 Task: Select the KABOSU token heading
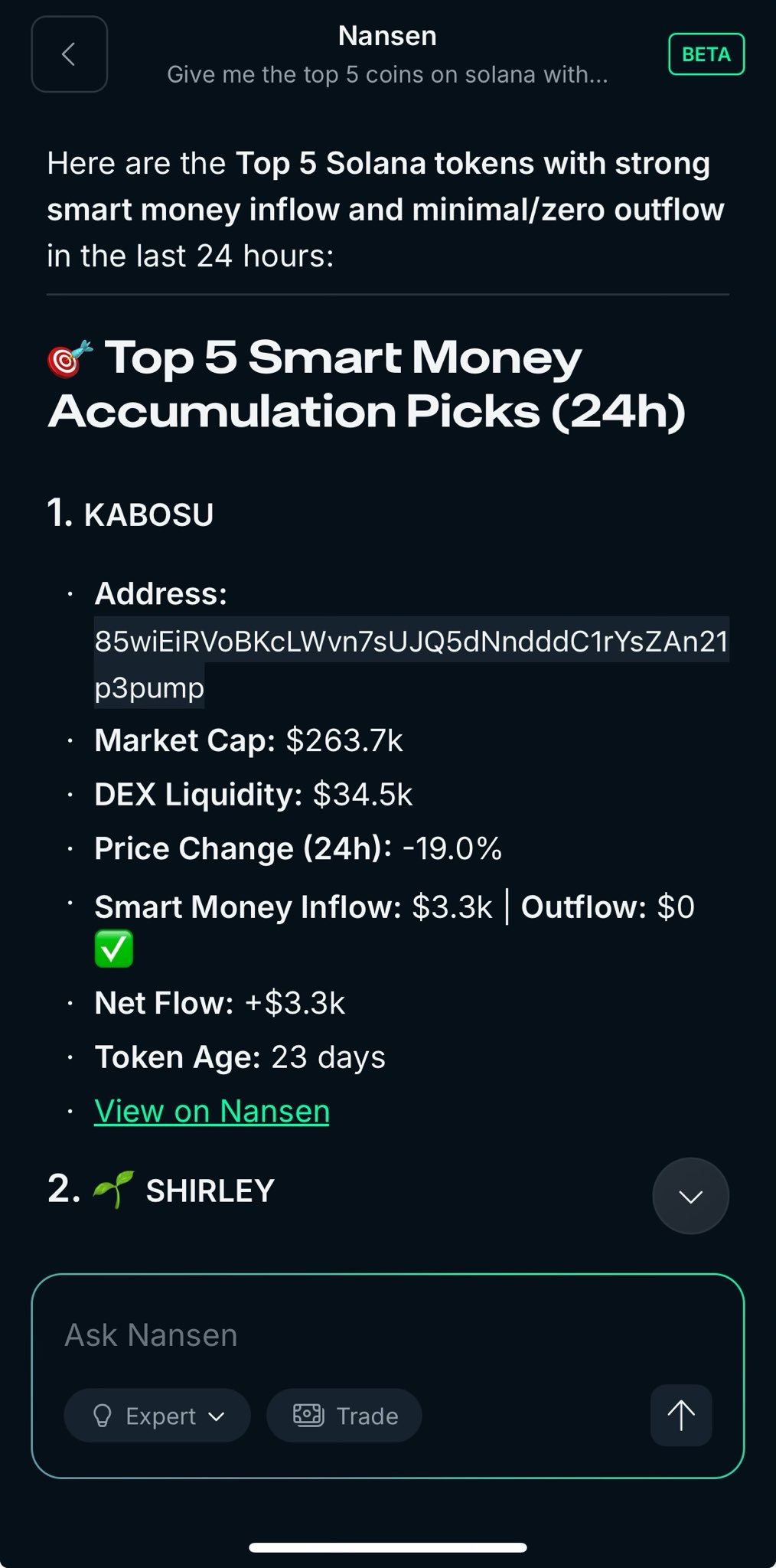[148, 514]
